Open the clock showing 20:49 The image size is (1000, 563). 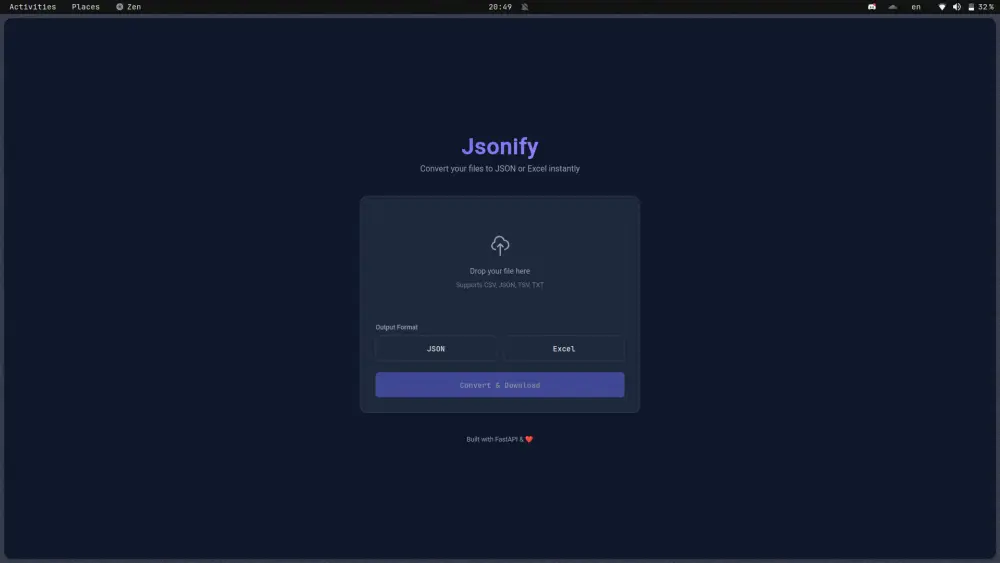pos(500,7)
